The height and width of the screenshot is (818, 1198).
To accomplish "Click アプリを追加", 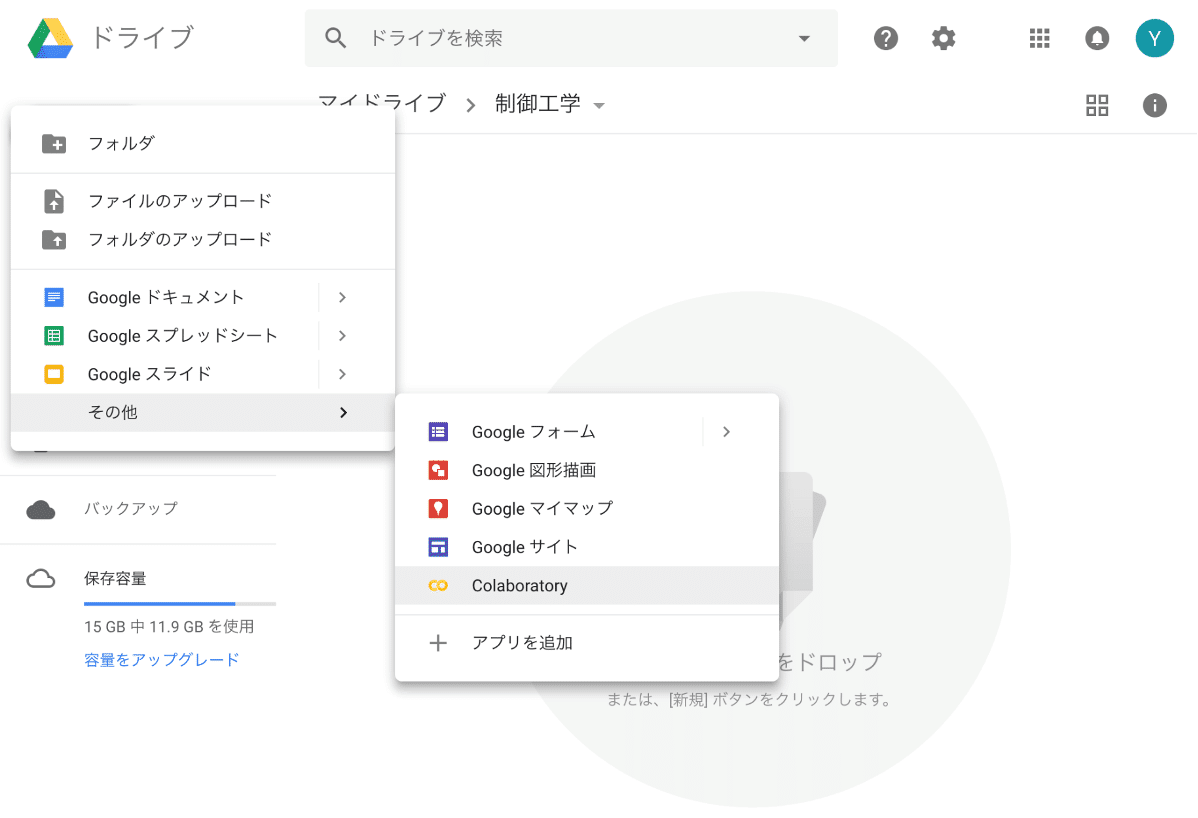I will [521, 643].
